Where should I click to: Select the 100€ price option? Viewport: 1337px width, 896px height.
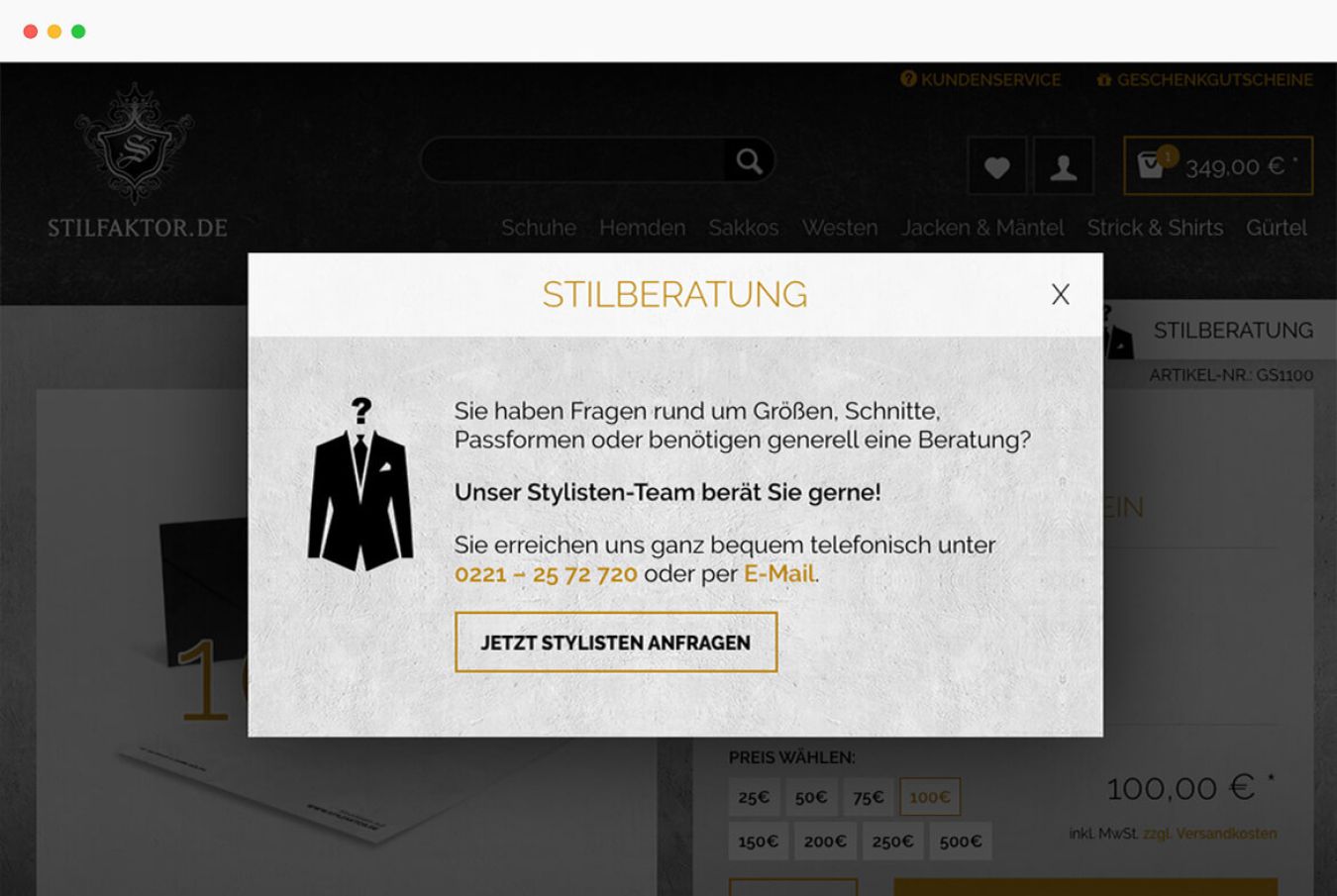[x=930, y=797]
